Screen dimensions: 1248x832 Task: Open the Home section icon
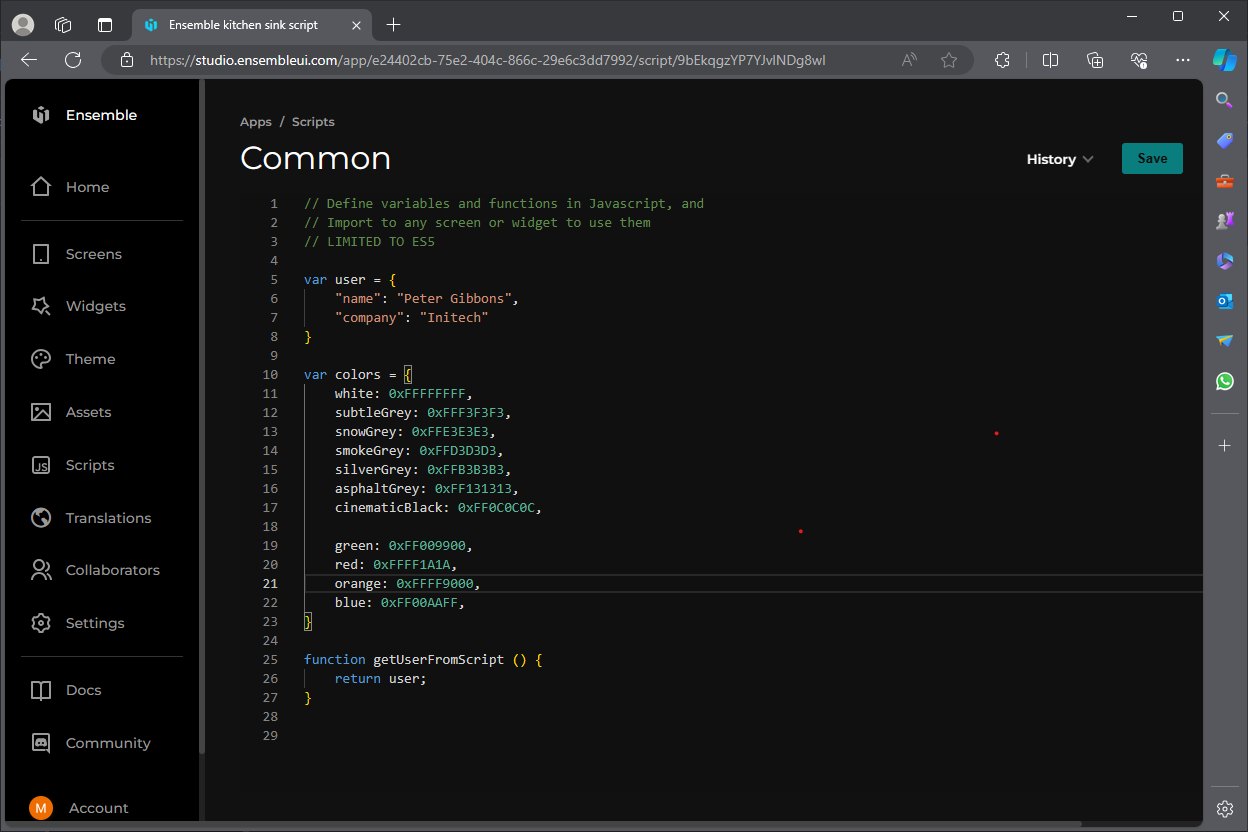click(x=41, y=187)
